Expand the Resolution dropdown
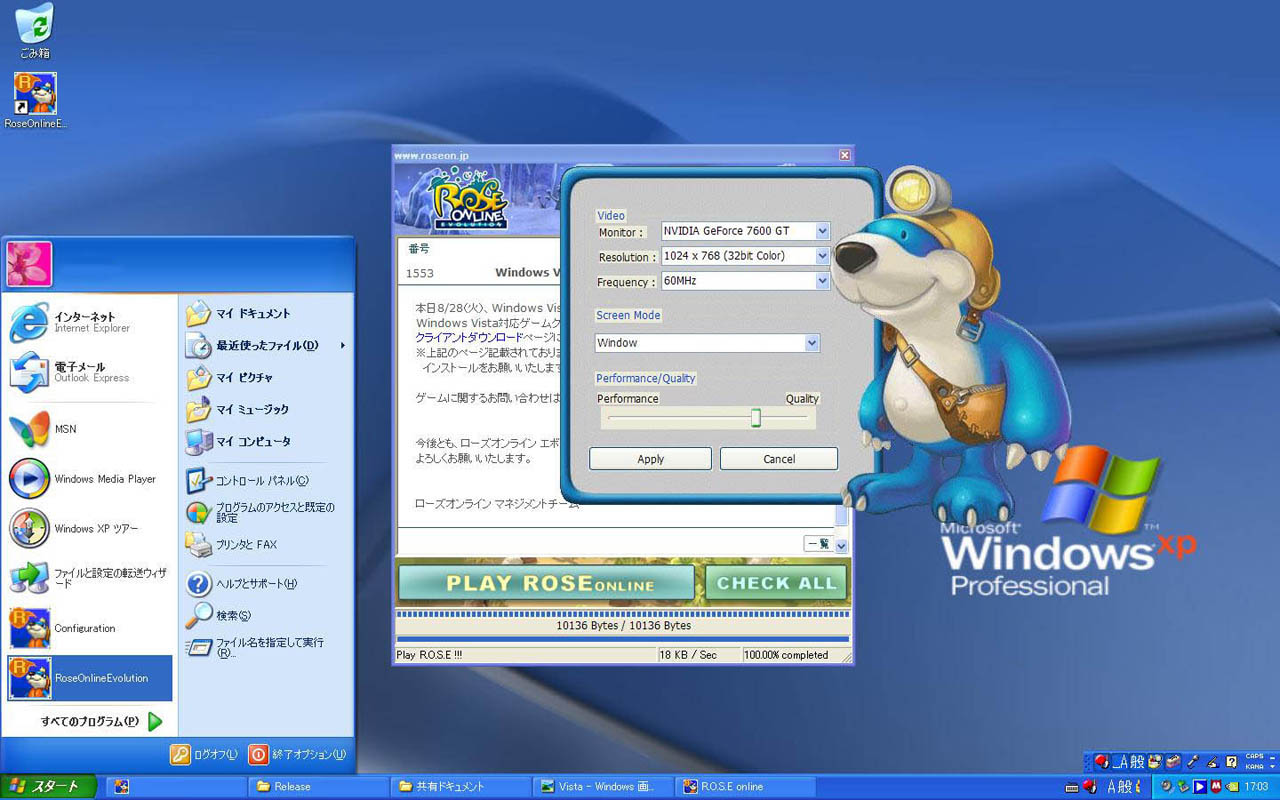This screenshot has width=1280, height=800. click(x=822, y=256)
